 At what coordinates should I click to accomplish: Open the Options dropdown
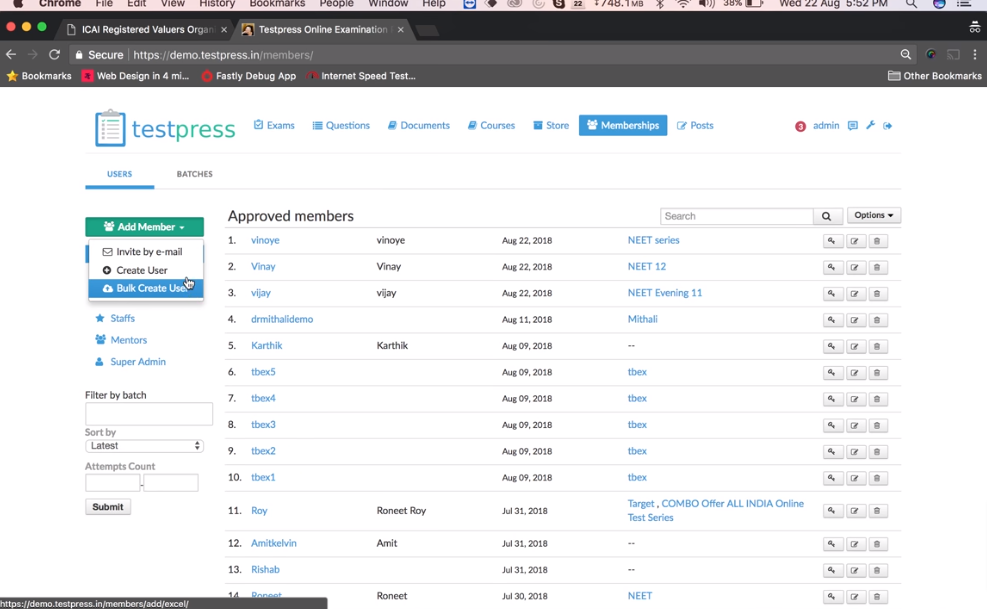tap(873, 215)
